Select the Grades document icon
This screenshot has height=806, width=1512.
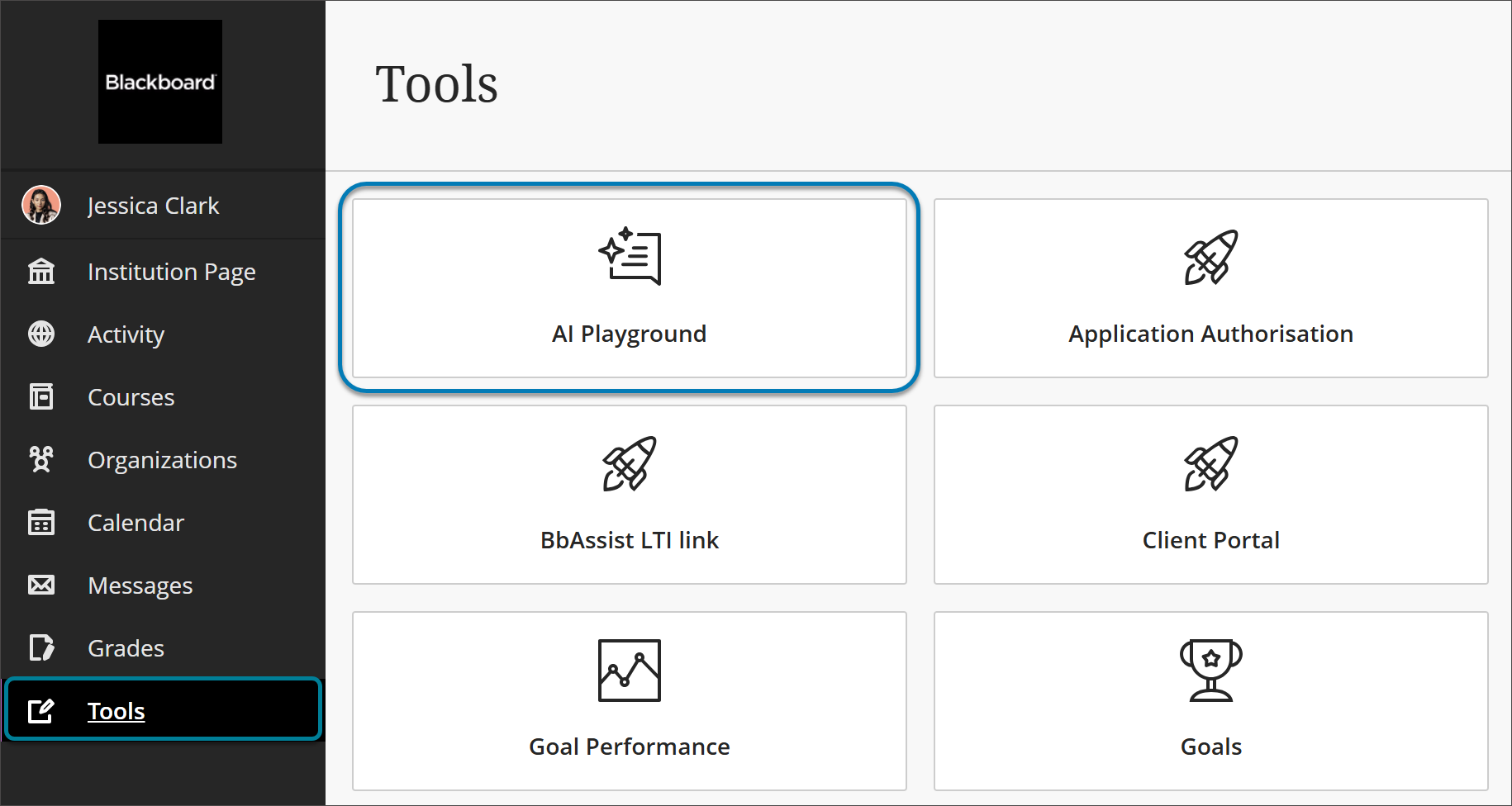pyautogui.click(x=41, y=647)
